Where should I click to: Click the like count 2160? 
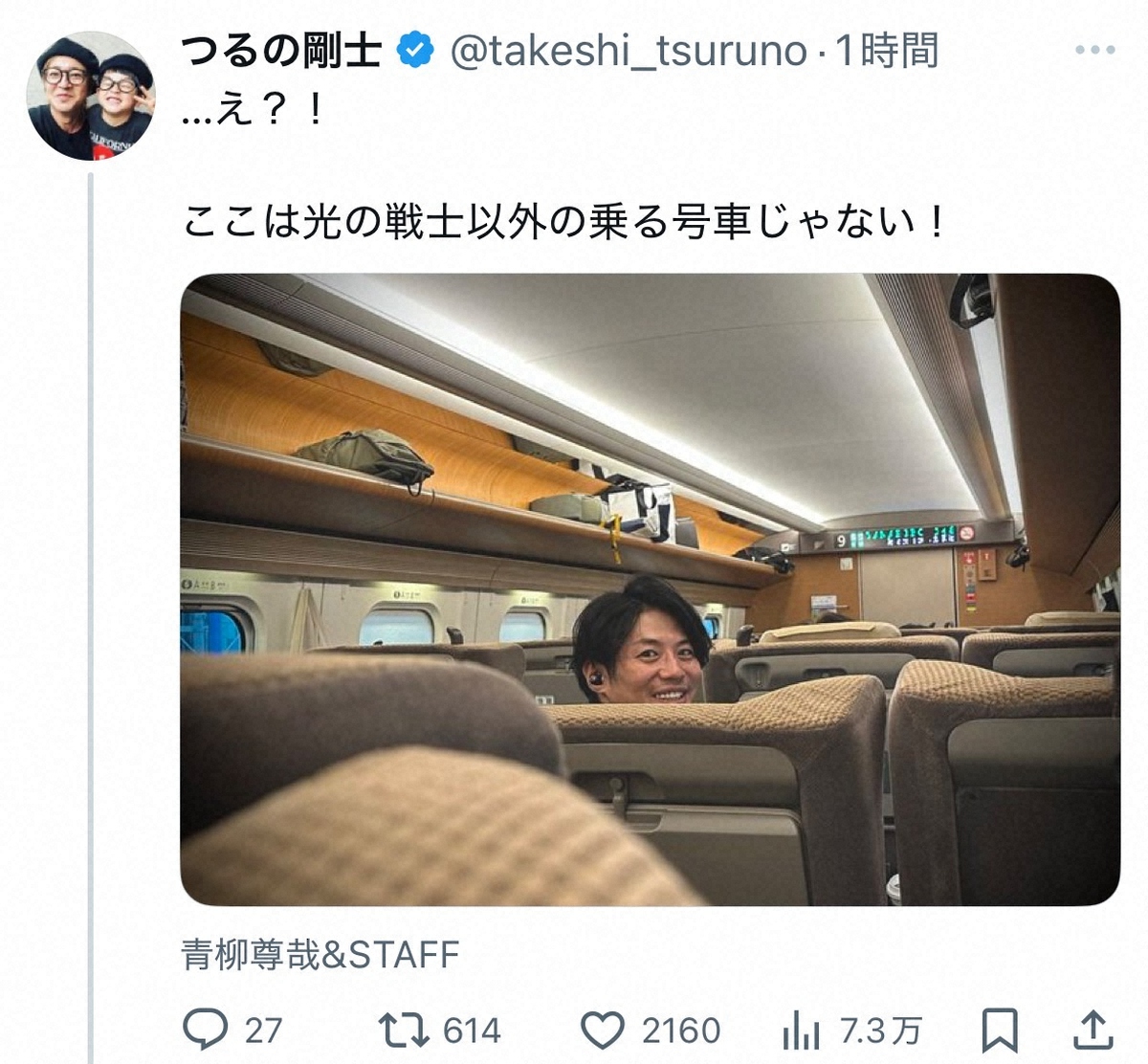pos(680,1031)
